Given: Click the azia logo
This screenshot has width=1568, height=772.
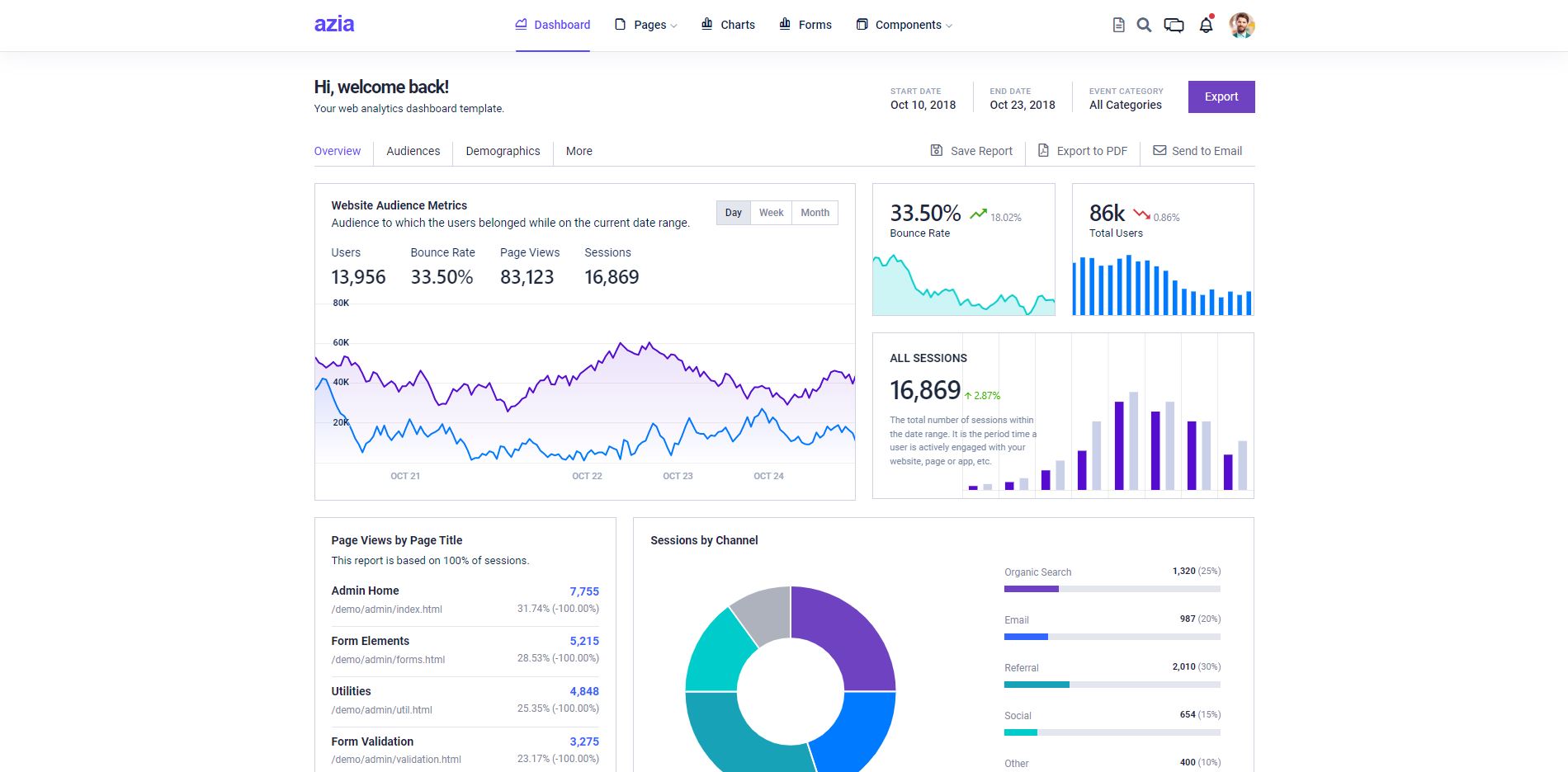Looking at the screenshot, I should 334,24.
